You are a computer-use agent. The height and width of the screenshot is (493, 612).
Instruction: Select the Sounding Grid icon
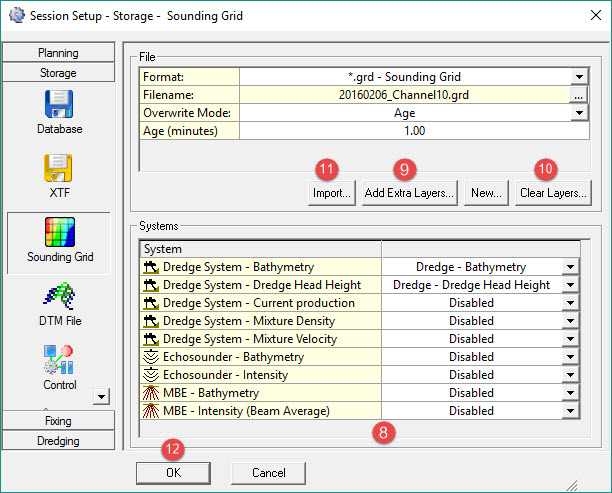pyautogui.click(x=59, y=232)
